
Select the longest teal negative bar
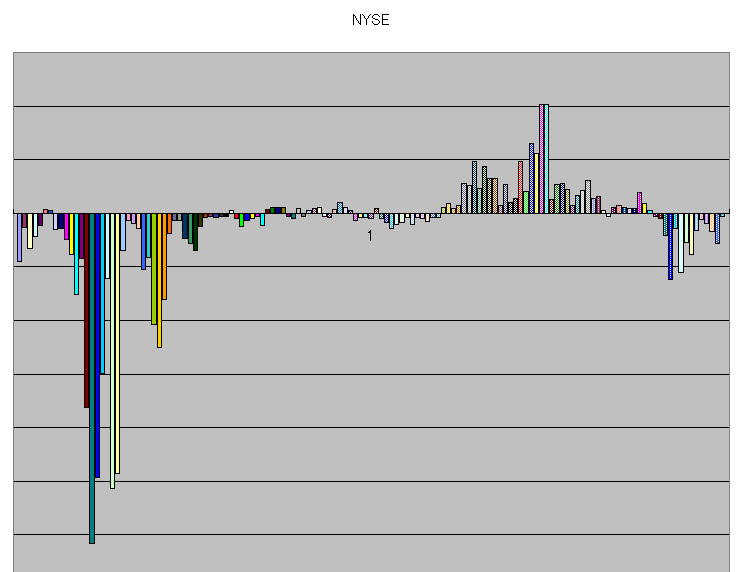pyautogui.click(x=92, y=378)
